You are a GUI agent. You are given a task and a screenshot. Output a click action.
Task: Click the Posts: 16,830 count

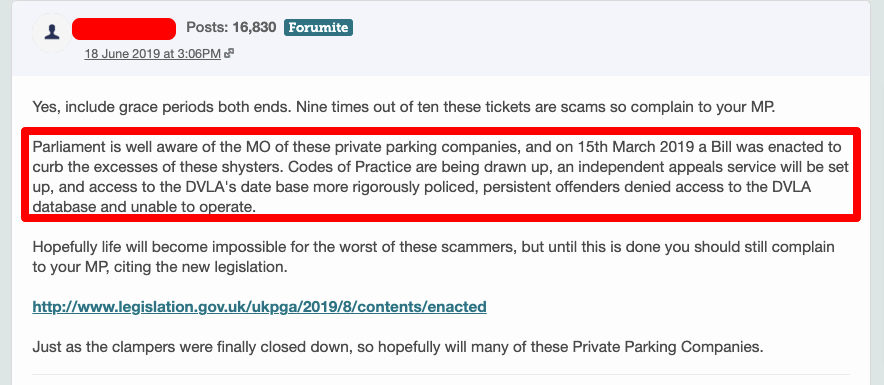pos(231,27)
